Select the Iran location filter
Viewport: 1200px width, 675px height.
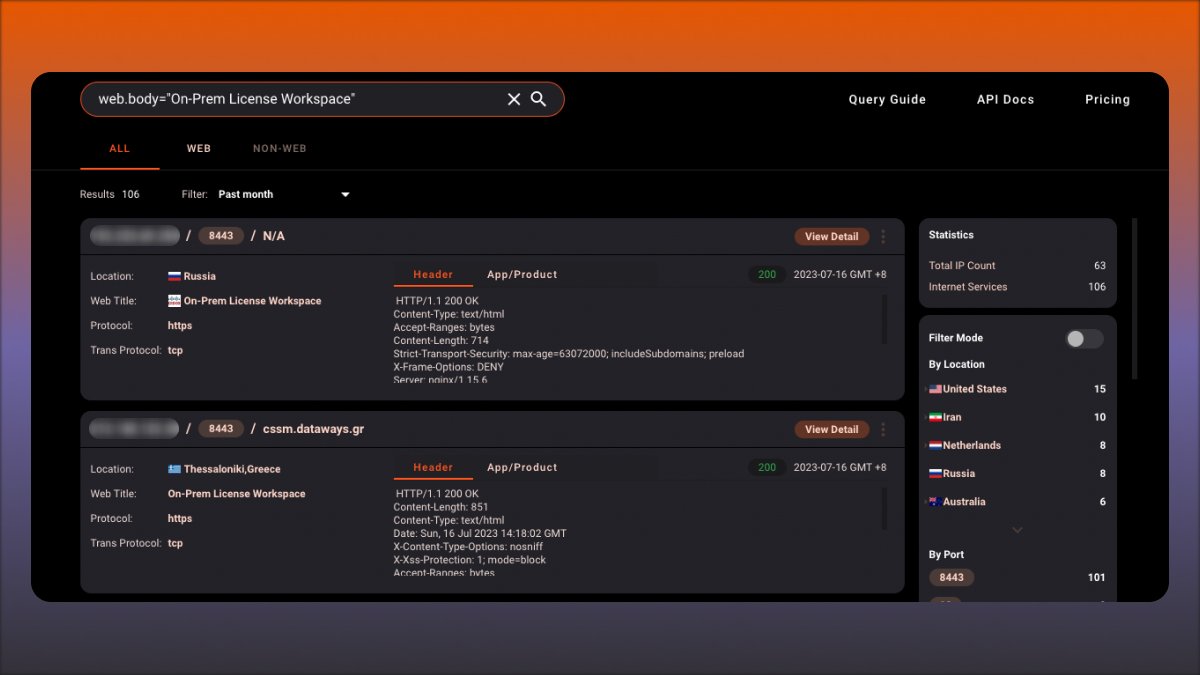945,417
